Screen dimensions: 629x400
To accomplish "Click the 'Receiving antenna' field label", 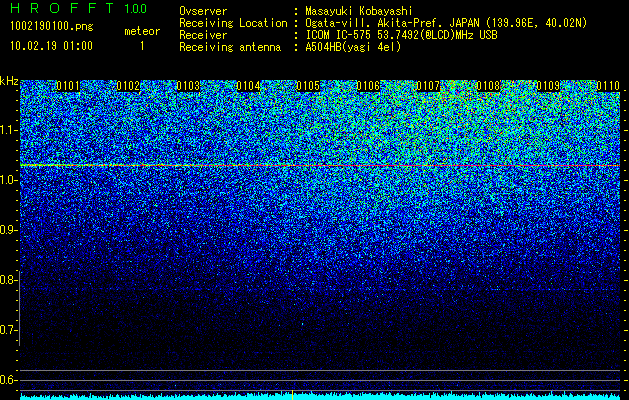I will [x=230, y=47].
